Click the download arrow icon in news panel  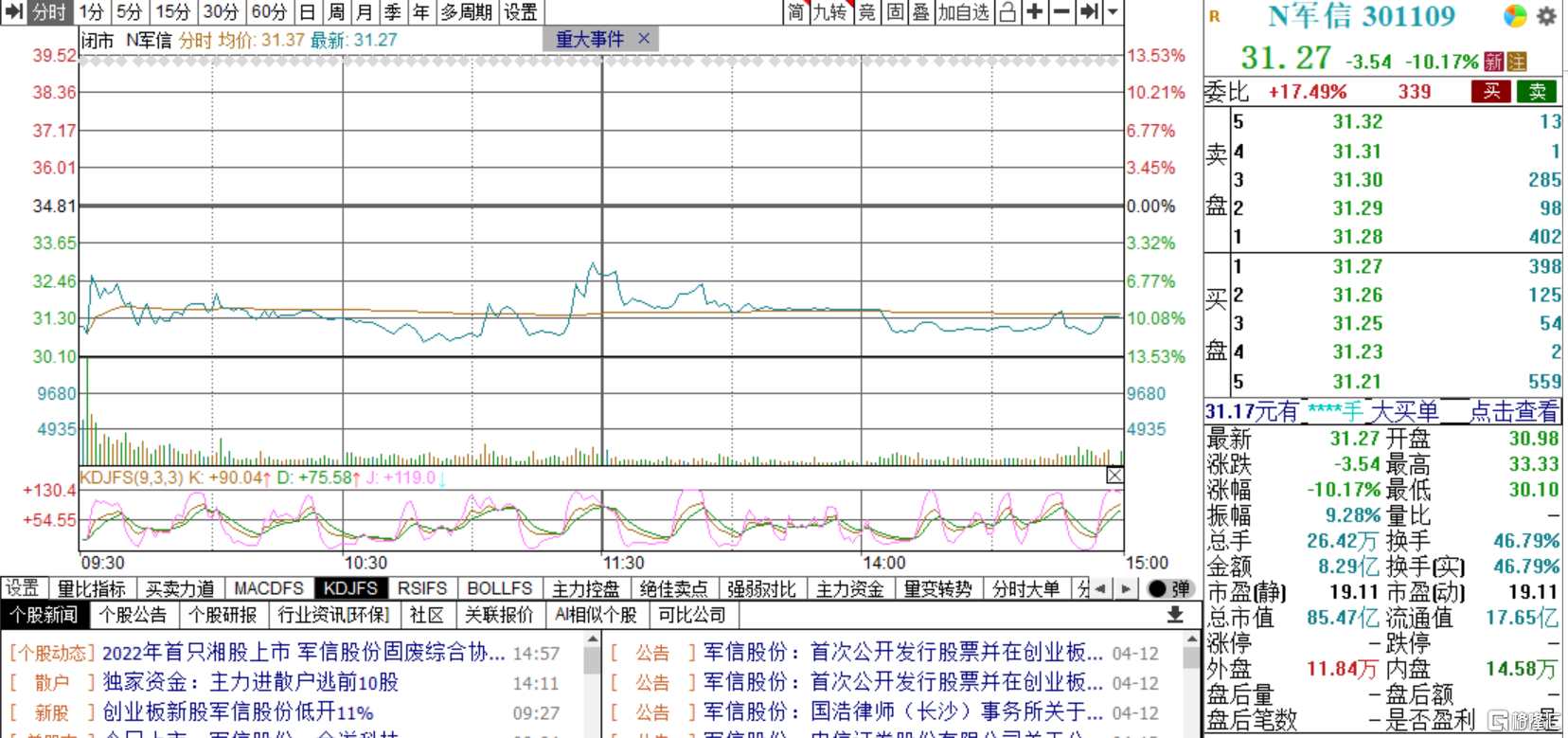point(1175,615)
